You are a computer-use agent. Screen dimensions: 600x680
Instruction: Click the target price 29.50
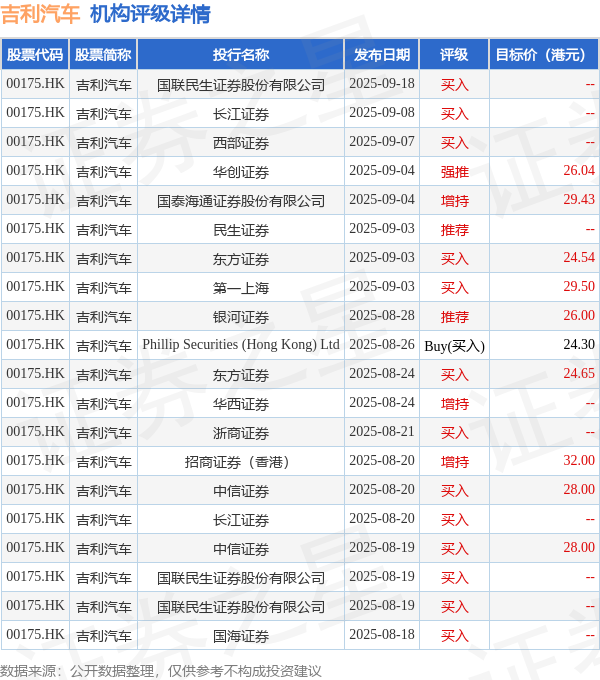[579, 287]
